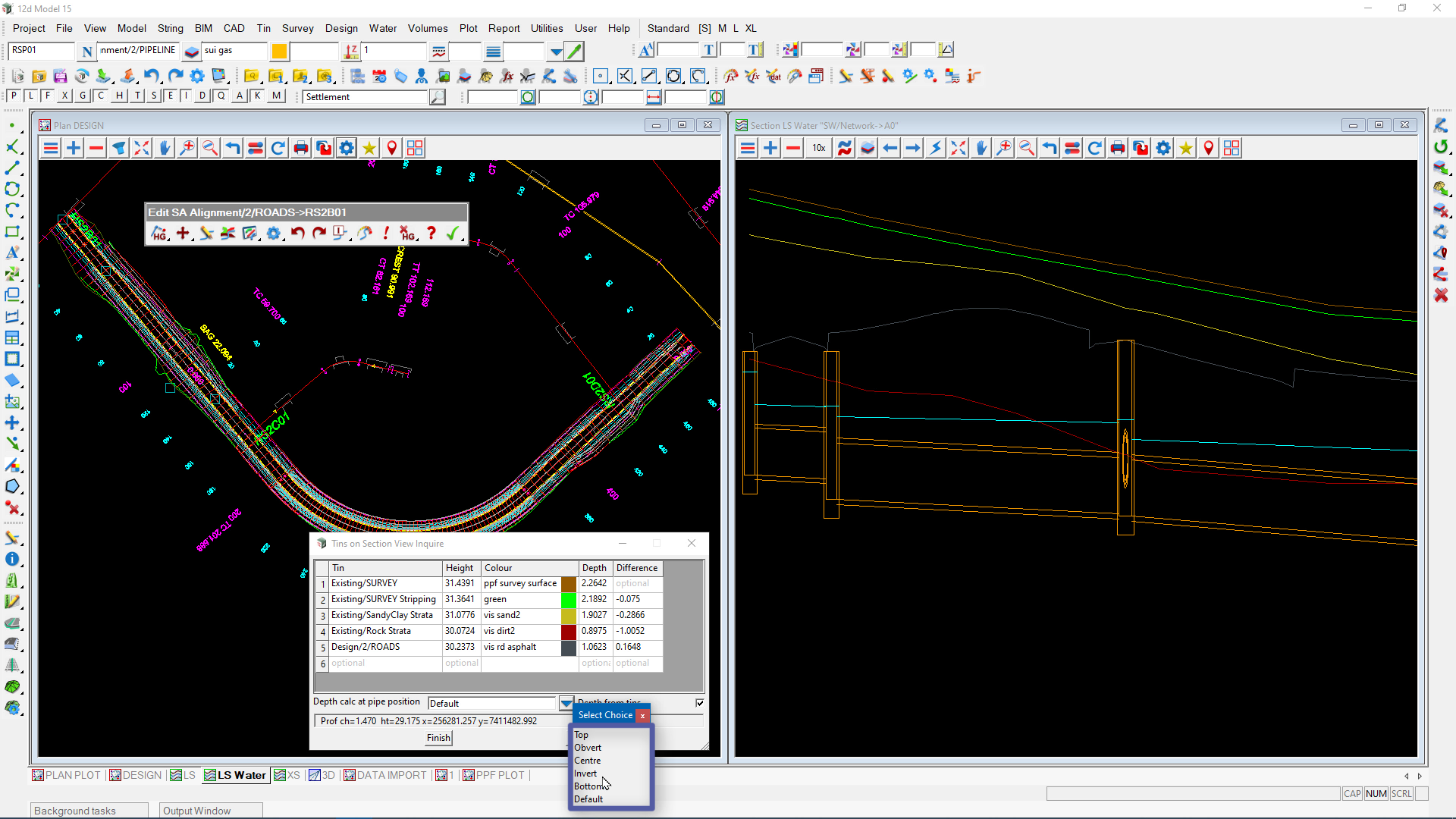Select the pan hand tool in Plan DESIGN view
The image size is (1456, 819).
[x=165, y=148]
